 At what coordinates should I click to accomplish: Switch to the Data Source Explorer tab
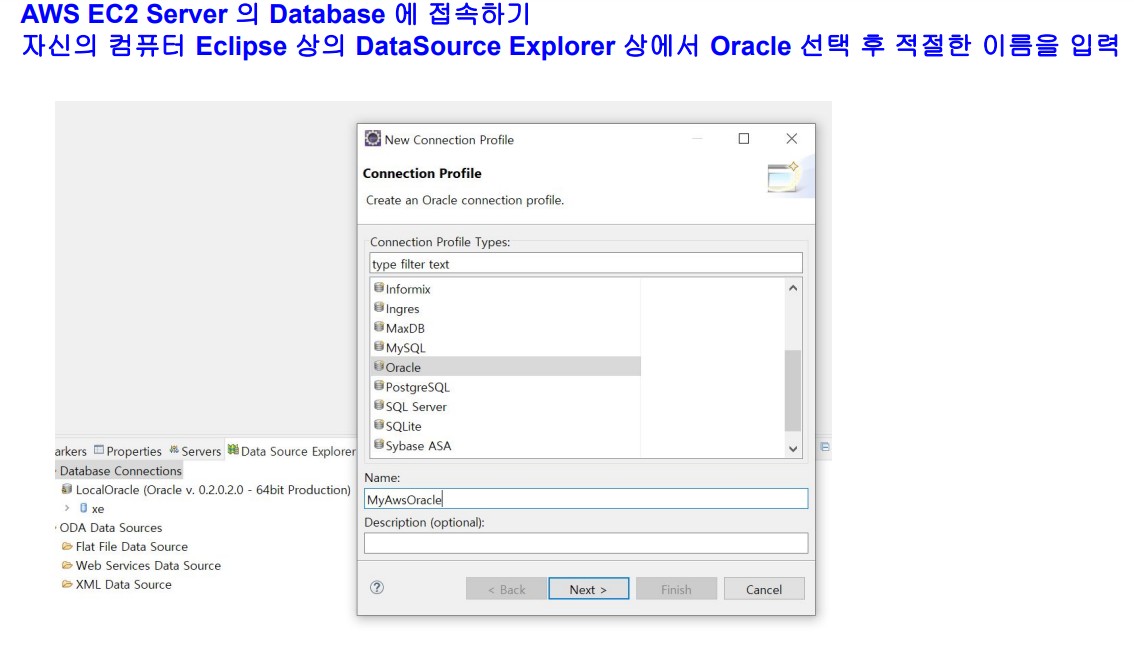(x=291, y=450)
